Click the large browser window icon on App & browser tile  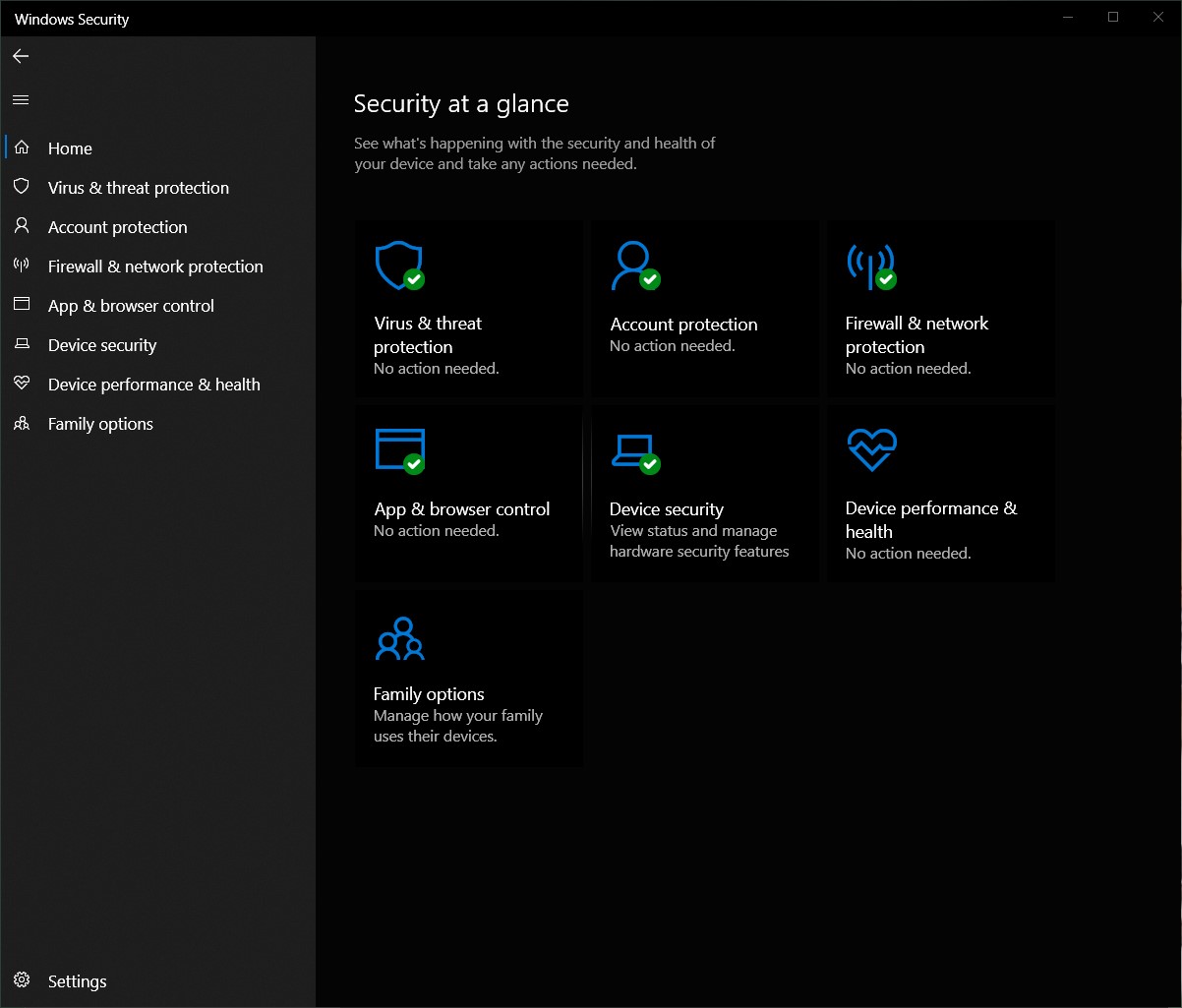pos(399,451)
